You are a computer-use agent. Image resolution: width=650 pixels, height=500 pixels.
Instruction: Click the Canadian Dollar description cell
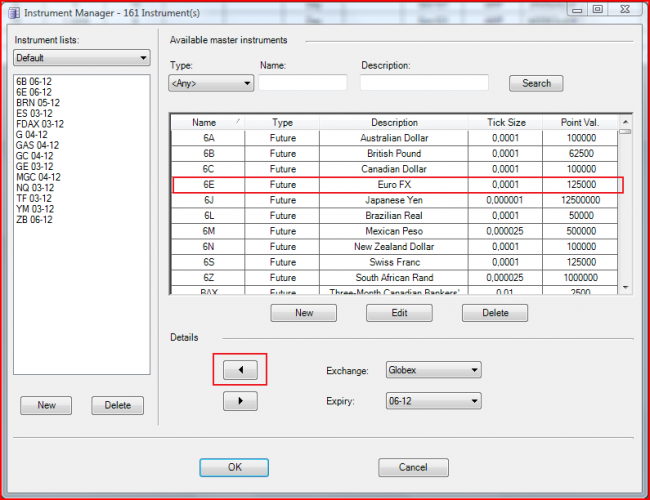(x=394, y=169)
